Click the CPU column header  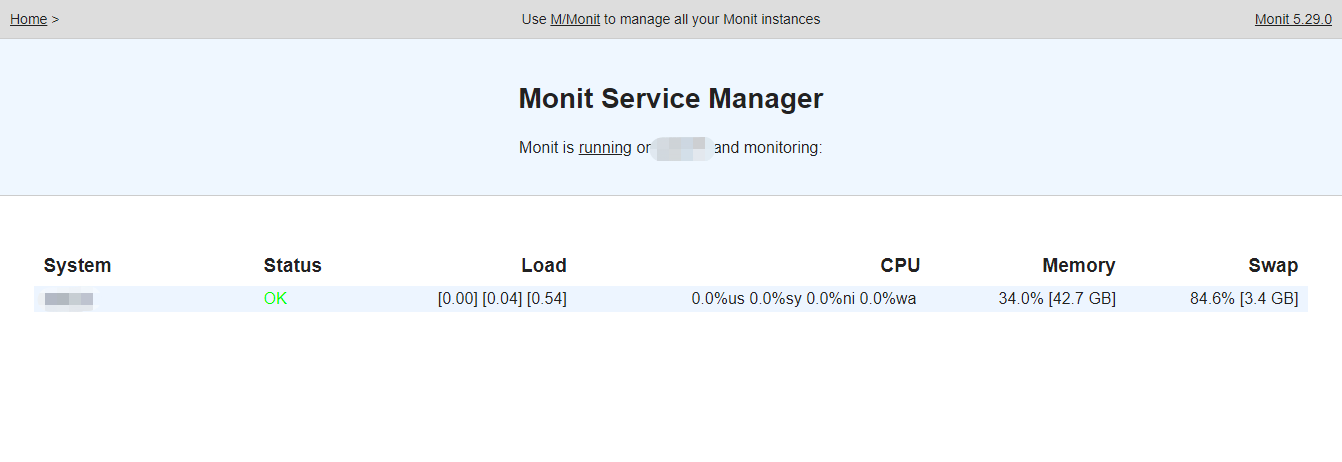tap(900, 265)
